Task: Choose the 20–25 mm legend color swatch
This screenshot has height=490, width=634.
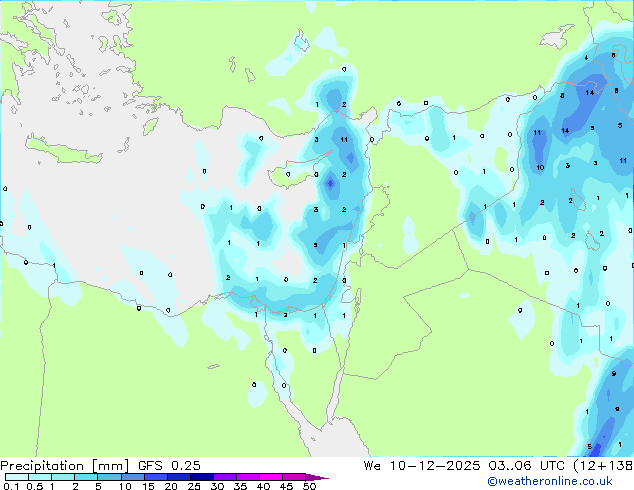Action: [178, 477]
